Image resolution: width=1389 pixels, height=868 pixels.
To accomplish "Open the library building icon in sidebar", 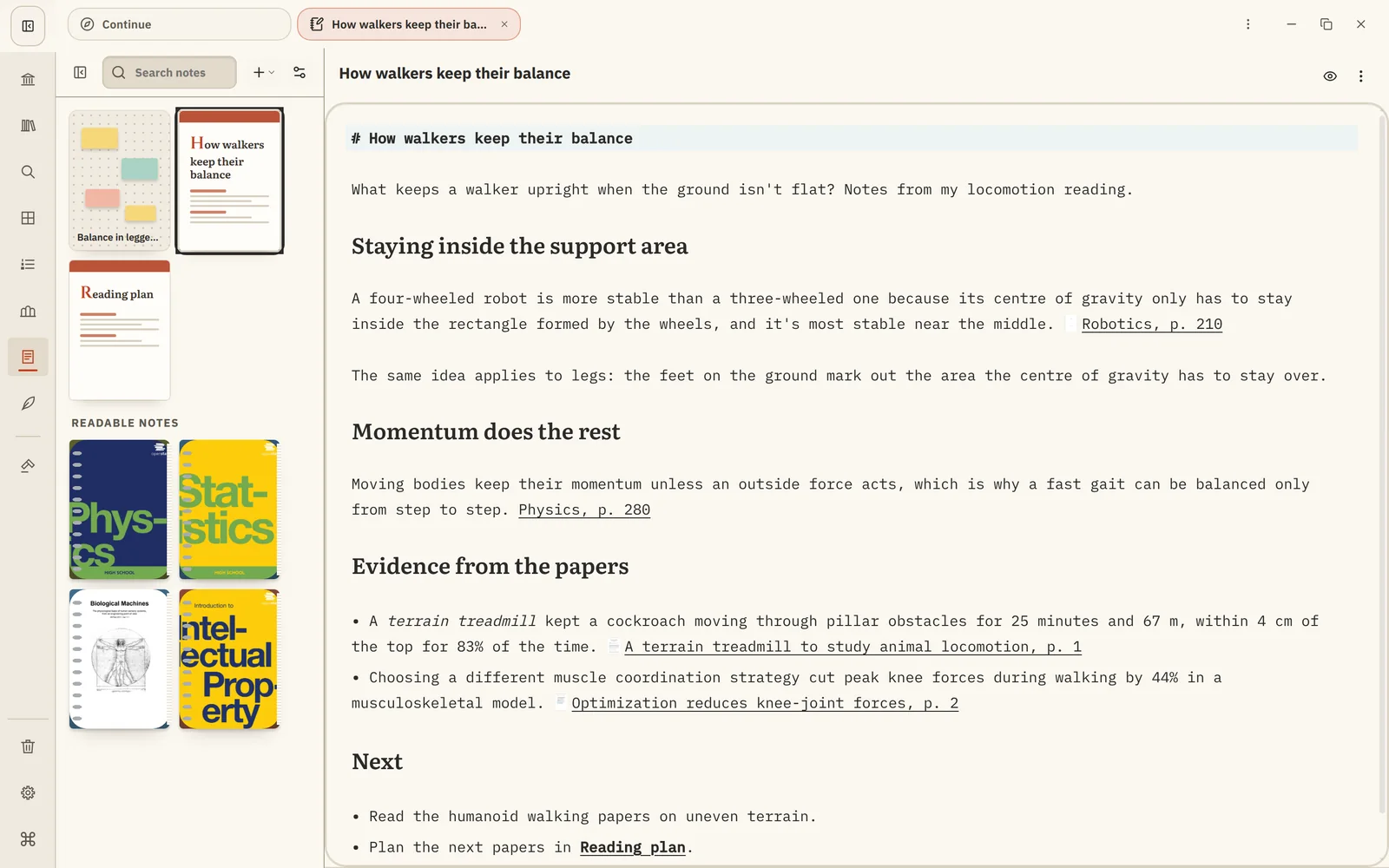I will tap(28, 80).
